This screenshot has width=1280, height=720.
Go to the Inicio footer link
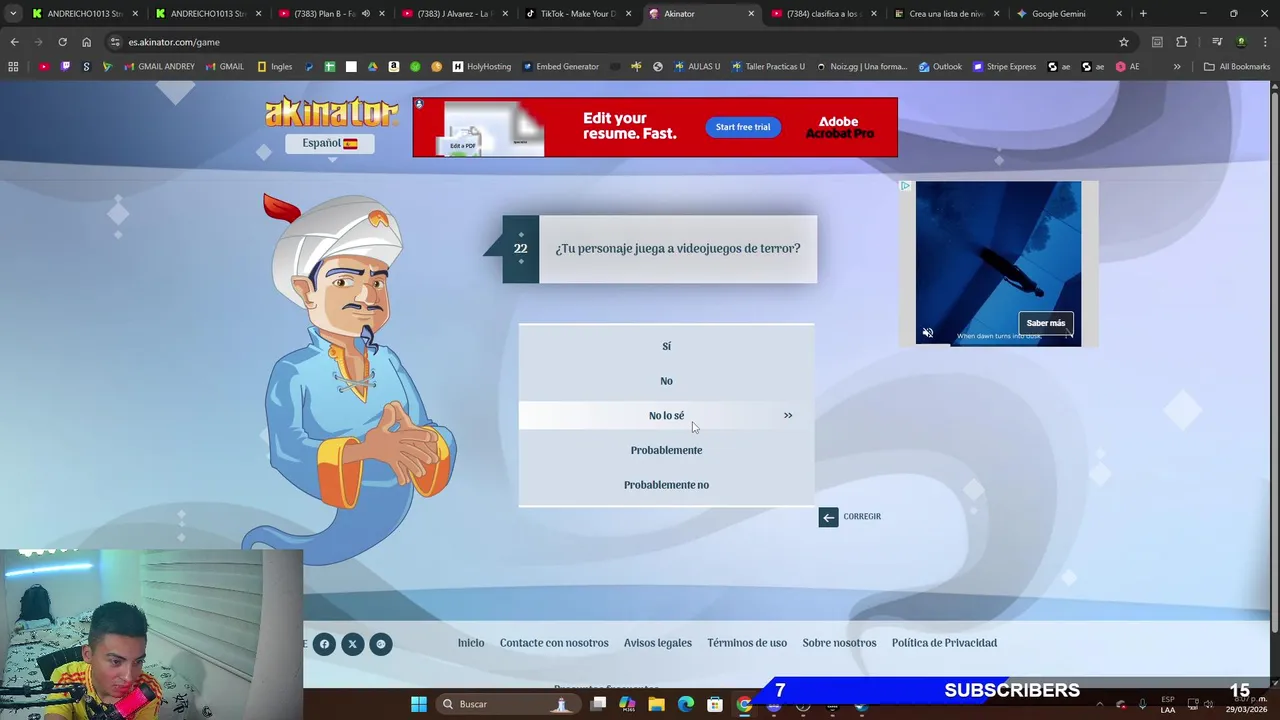coord(471,643)
